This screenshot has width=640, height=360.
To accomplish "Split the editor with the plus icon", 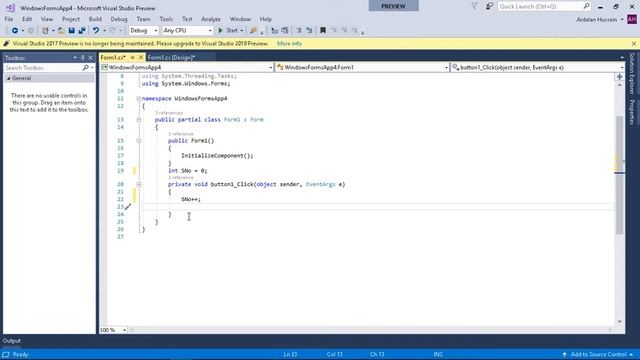I will pyautogui.click(x=619, y=77).
